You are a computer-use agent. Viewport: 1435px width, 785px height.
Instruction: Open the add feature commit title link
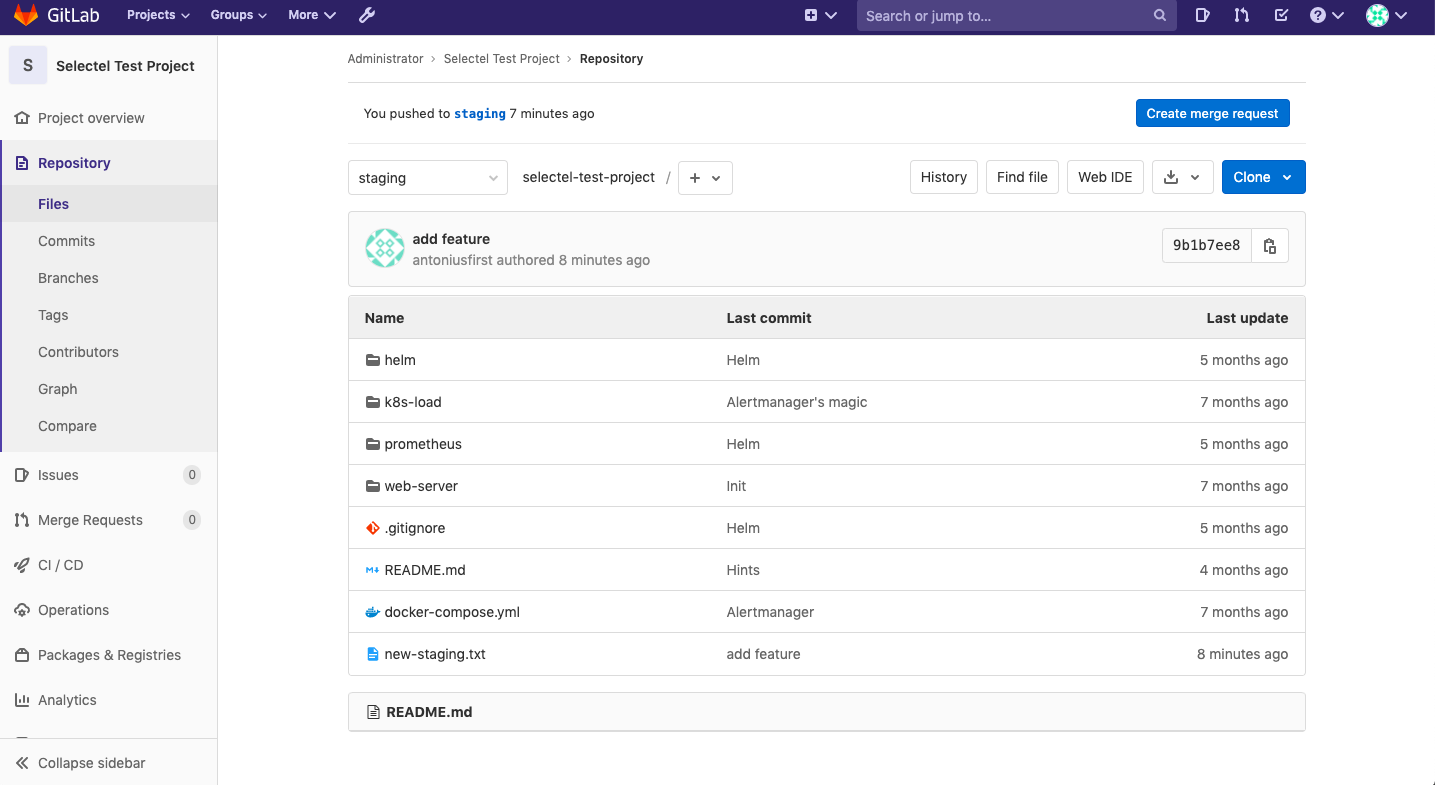coord(451,239)
